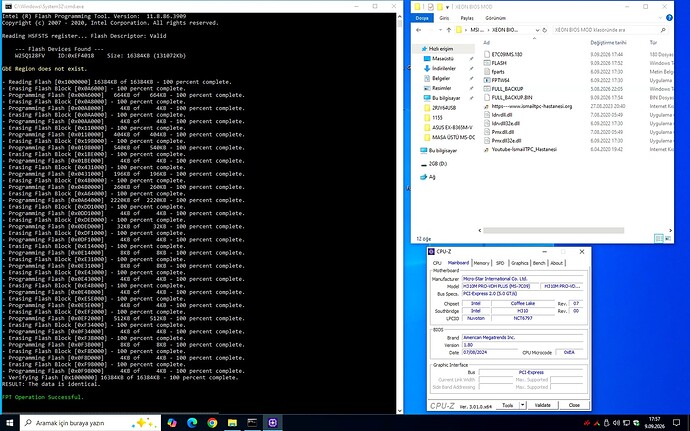Switch to large icons view in Explorer

pos(668,238)
